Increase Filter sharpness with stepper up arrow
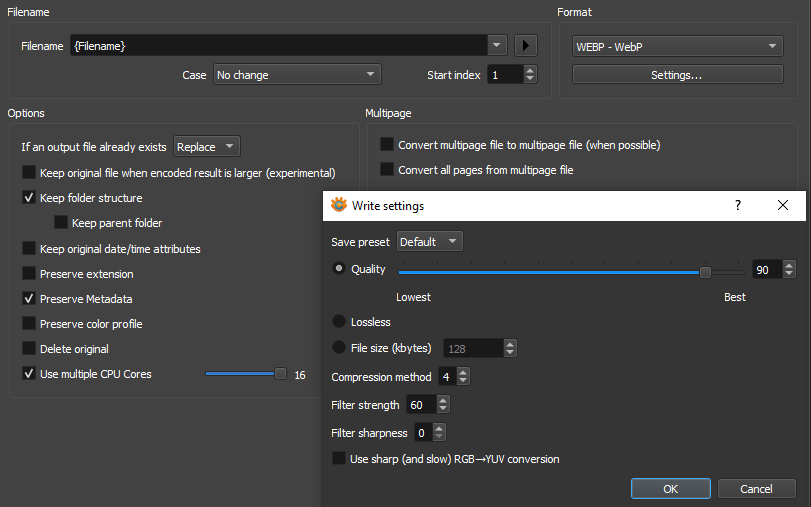This screenshot has width=811, height=507. tap(438, 429)
